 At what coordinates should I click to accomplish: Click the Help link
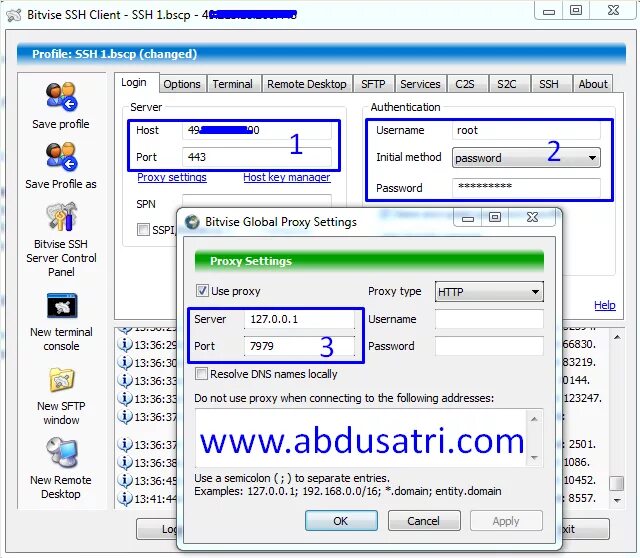coord(604,305)
